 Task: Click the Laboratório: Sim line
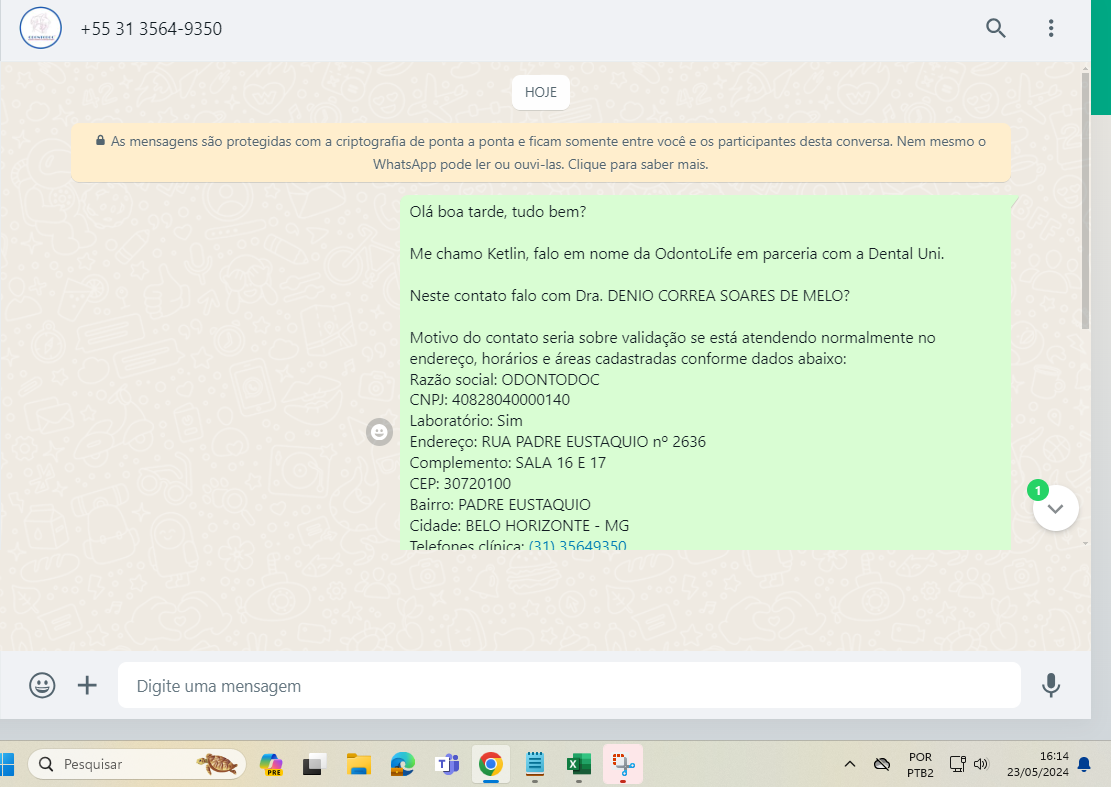coord(466,421)
